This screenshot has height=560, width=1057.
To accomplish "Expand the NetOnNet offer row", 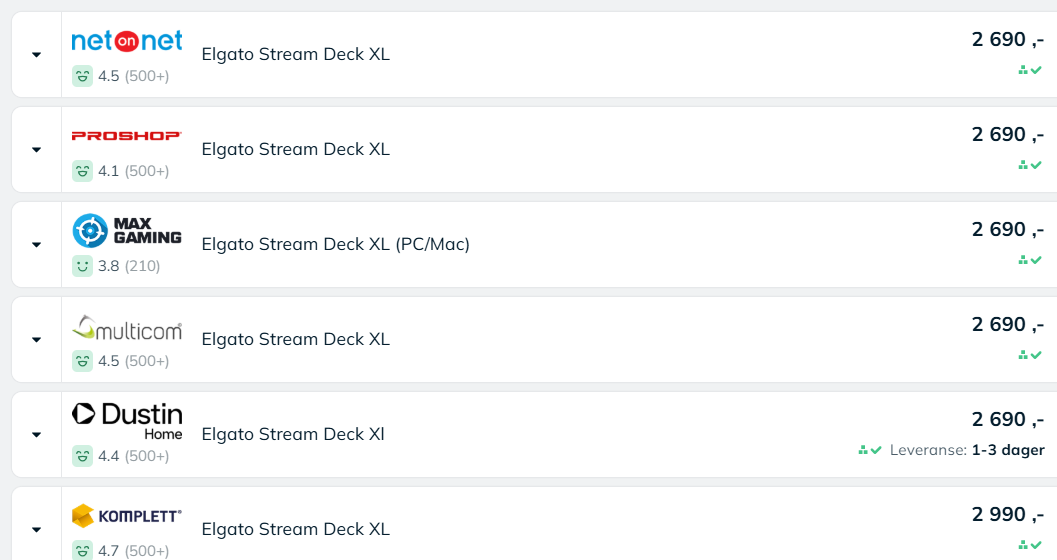I will click(36, 55).
